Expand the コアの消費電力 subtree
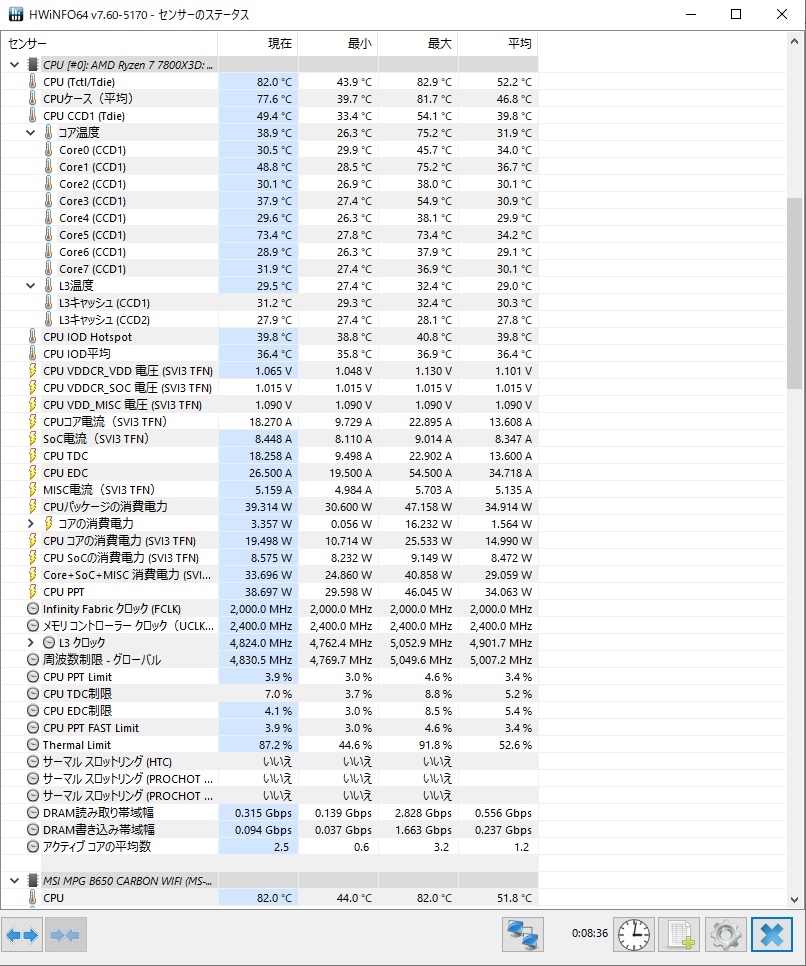 (x=30, y=524)
